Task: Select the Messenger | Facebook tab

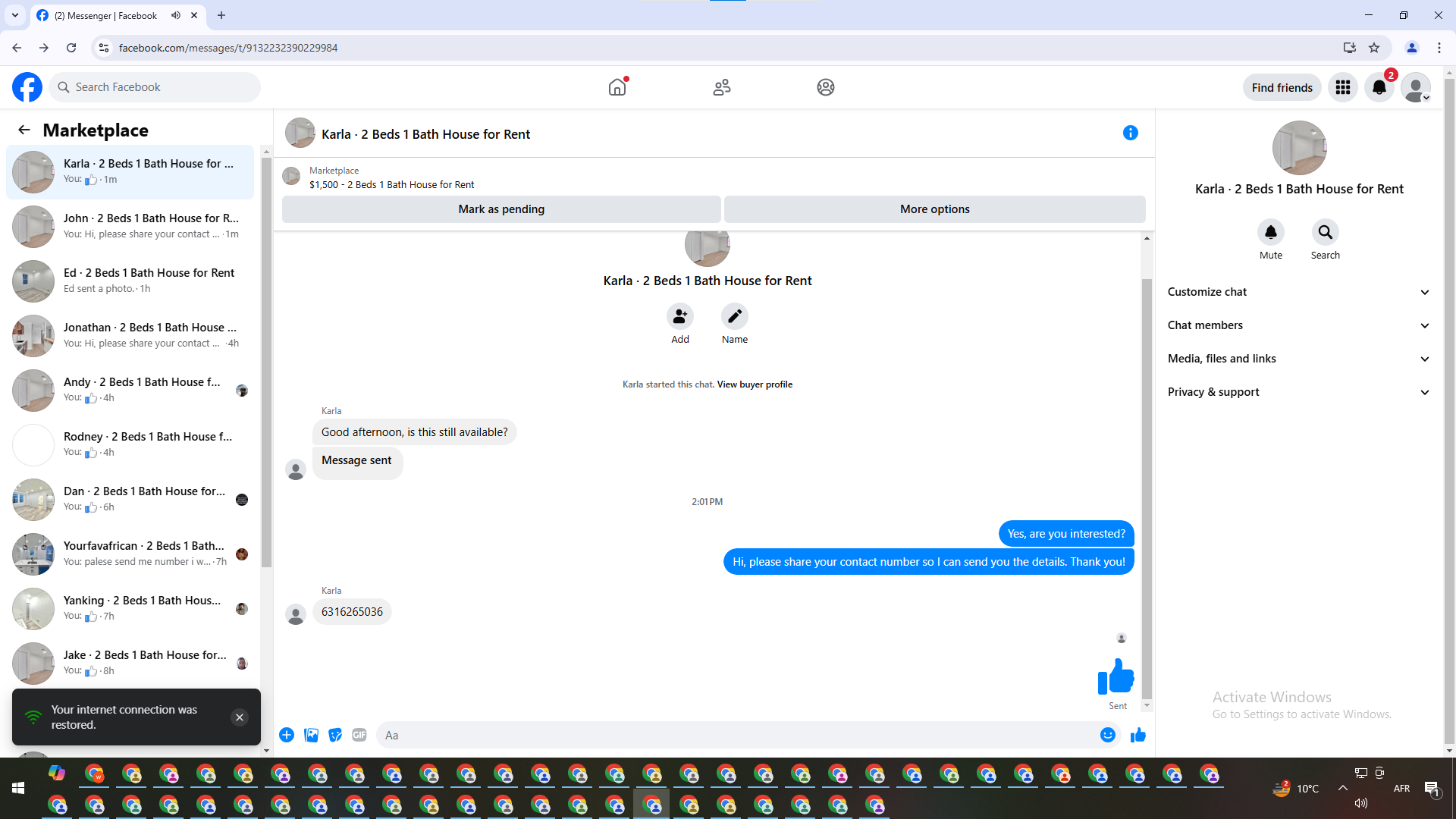Action: tap(119, 15)
